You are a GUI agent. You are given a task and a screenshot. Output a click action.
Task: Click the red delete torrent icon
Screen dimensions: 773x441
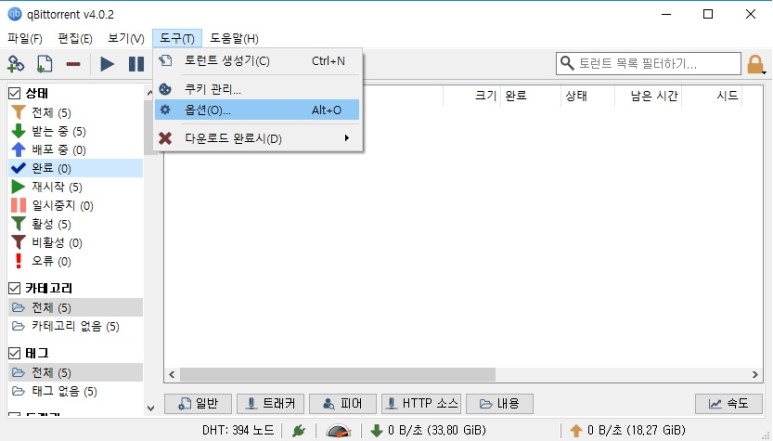pyautogui.click(x=73, y=64)
